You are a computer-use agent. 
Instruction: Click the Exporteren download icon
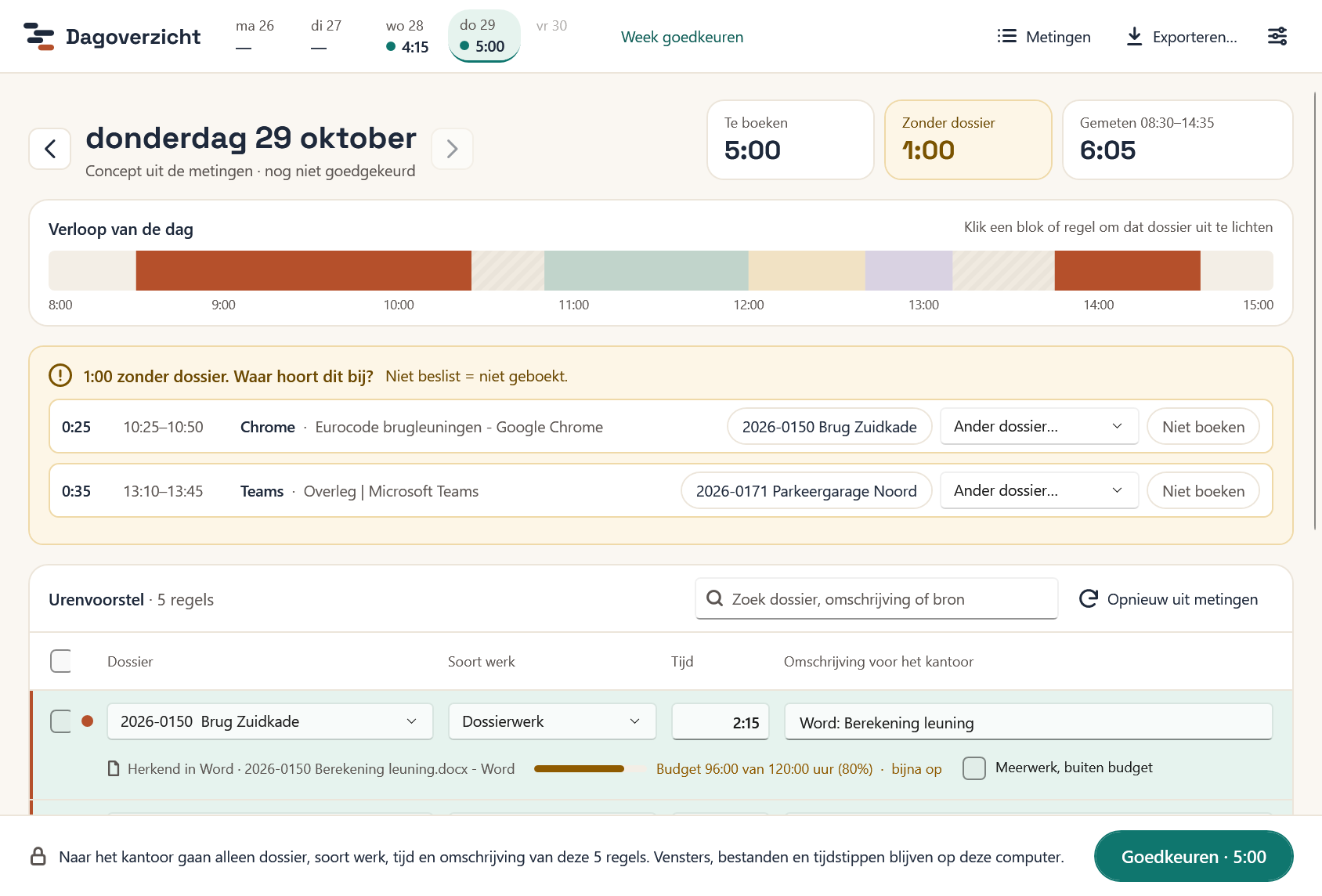(x=1134, y=36)
